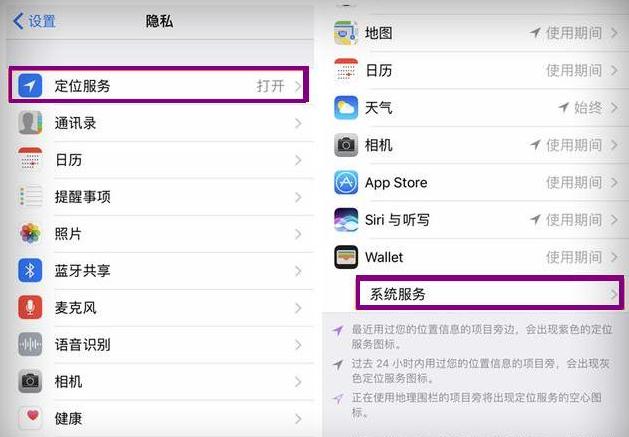Expand 蓝牙共享 row chevron

click(298, 271)
